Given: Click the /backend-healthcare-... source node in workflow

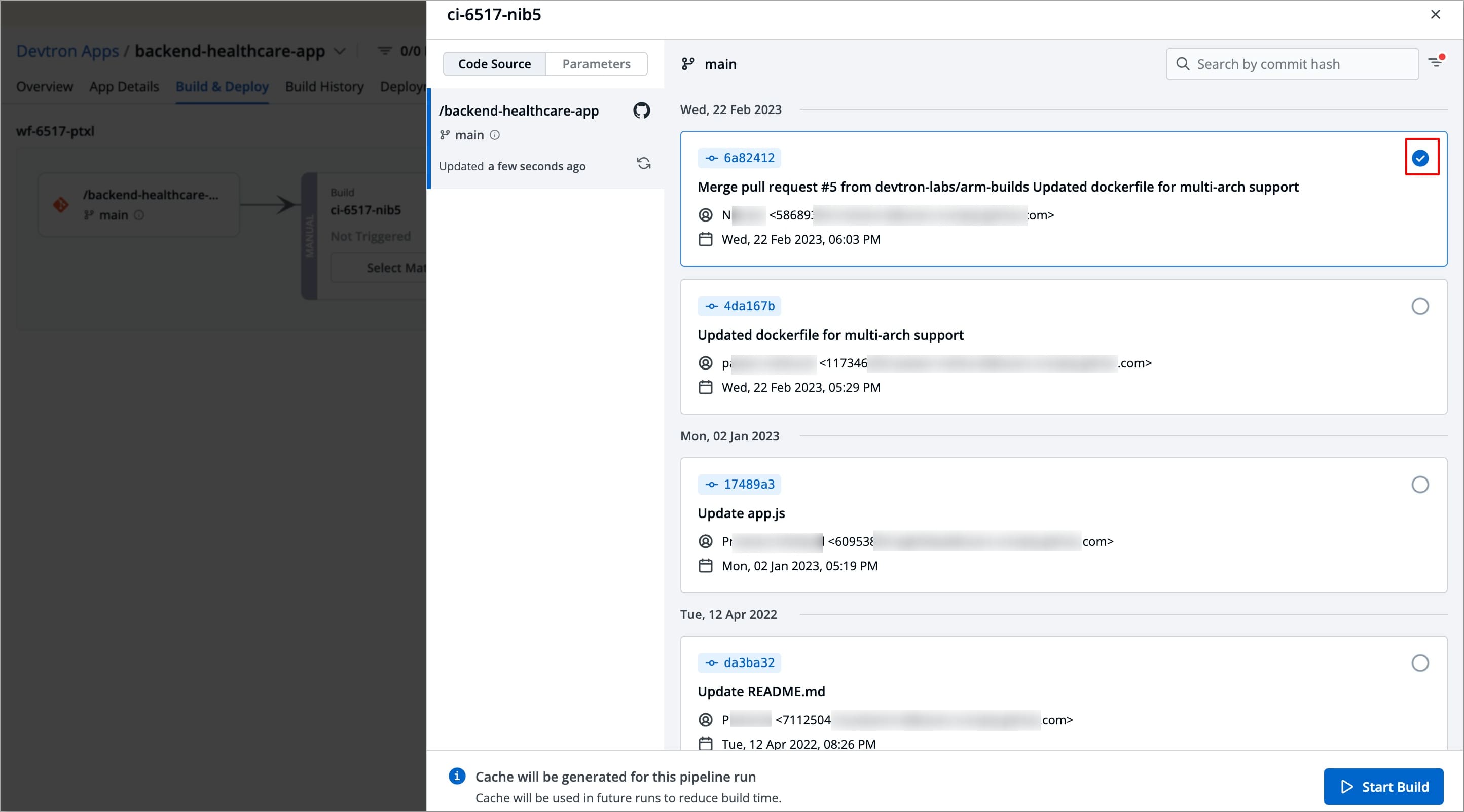Looking at the screenshot, I should tap(139, 205).
